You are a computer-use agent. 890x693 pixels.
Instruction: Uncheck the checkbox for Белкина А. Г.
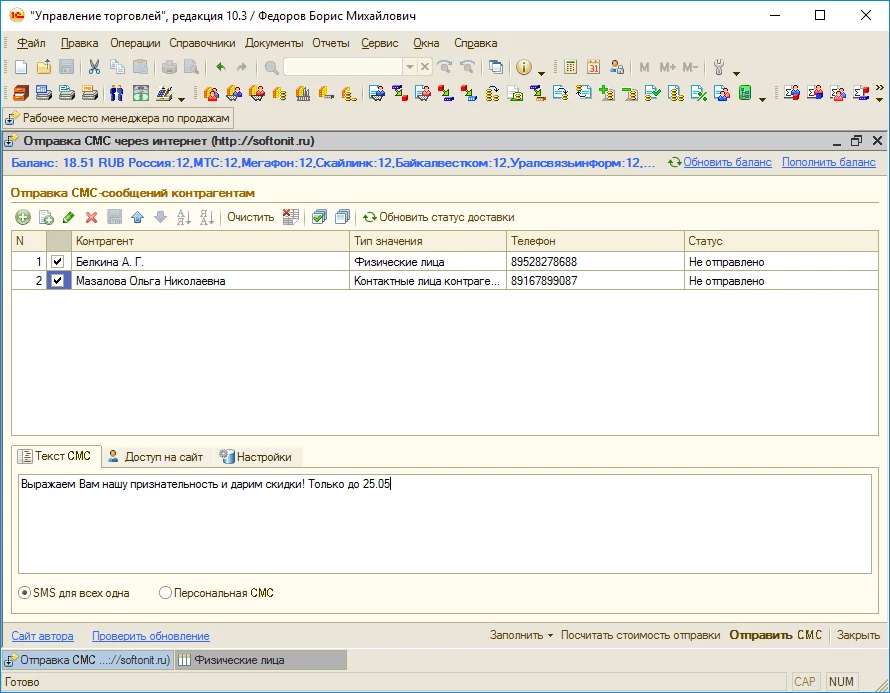click(58, 262)
